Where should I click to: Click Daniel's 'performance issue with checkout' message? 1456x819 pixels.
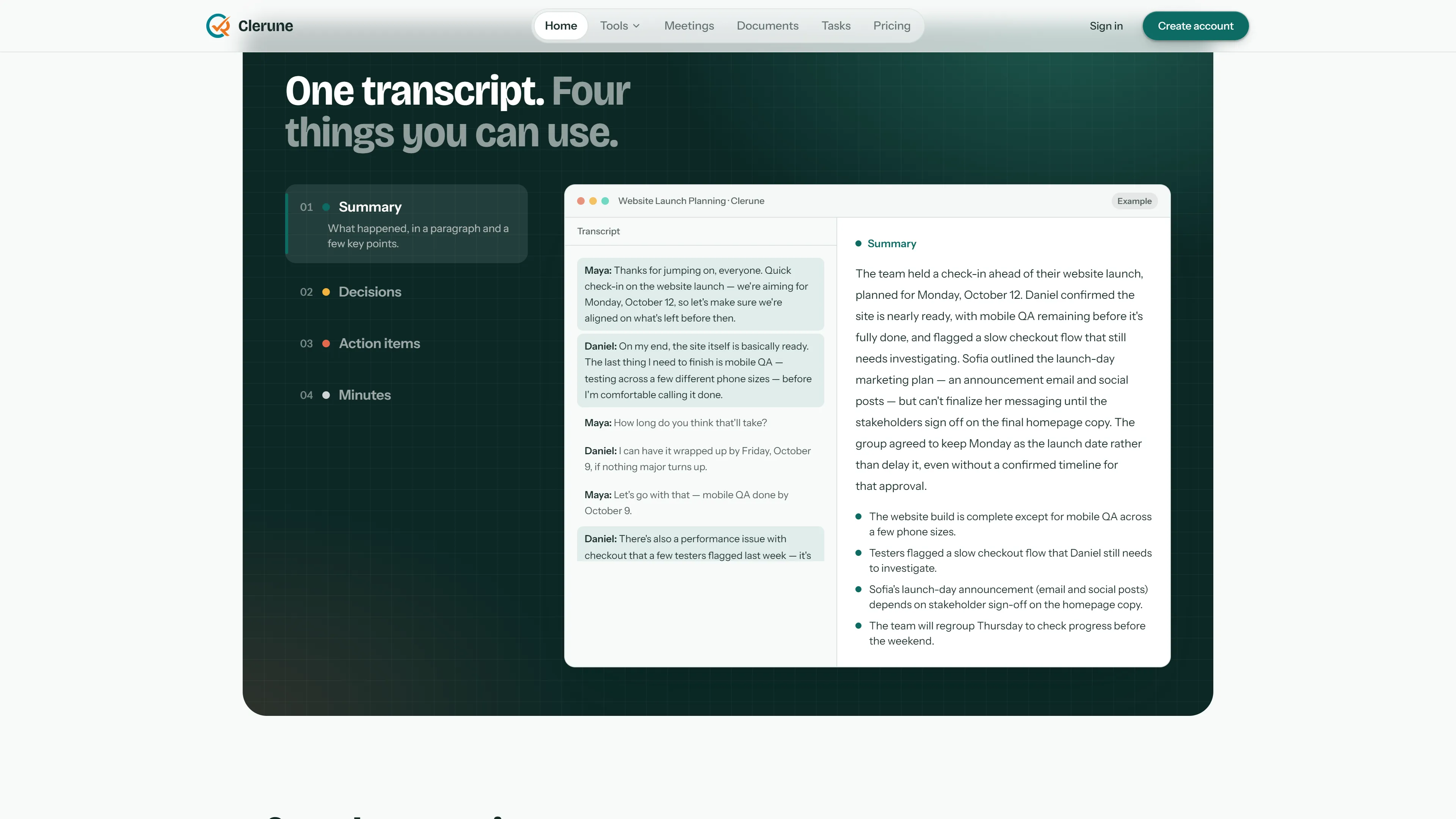700,544
